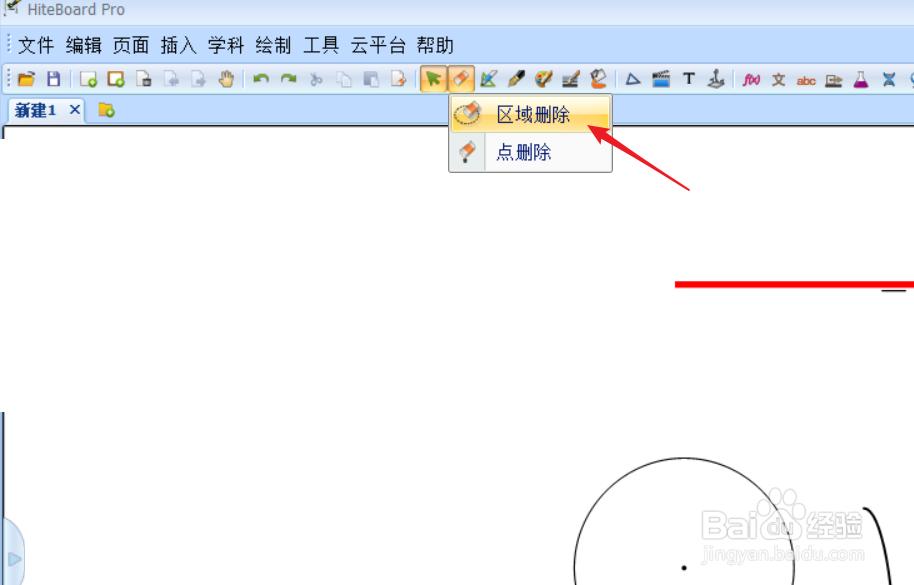Select the hand pan tool

pos(226,79)
